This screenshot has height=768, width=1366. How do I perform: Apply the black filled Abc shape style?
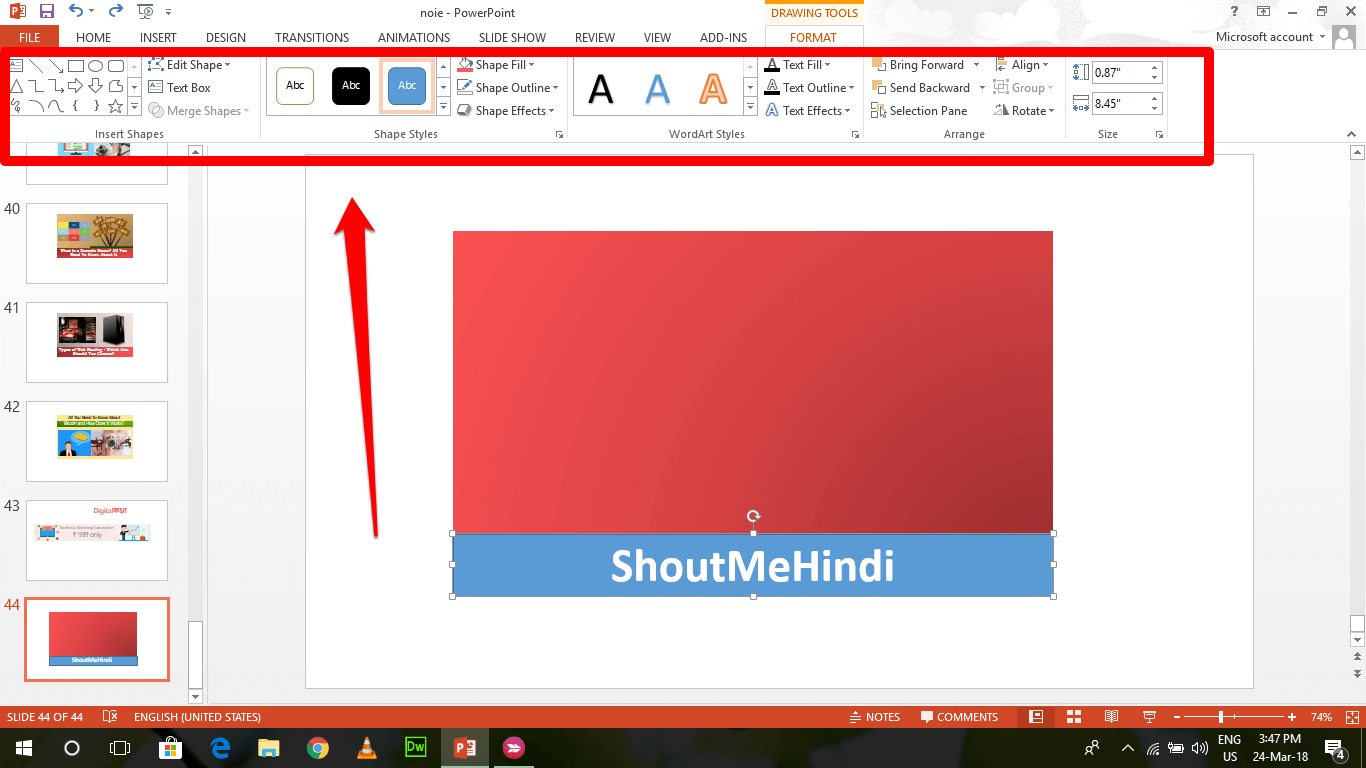pyautogui.click(x=351, y=86)
